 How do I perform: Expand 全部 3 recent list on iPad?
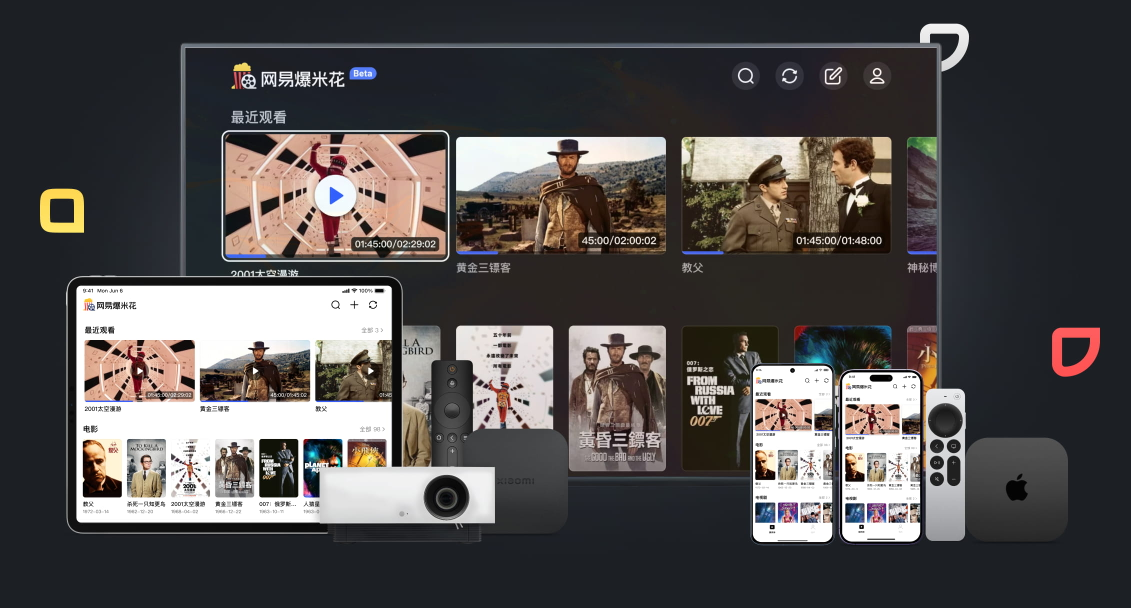click(x=372, y=330)
